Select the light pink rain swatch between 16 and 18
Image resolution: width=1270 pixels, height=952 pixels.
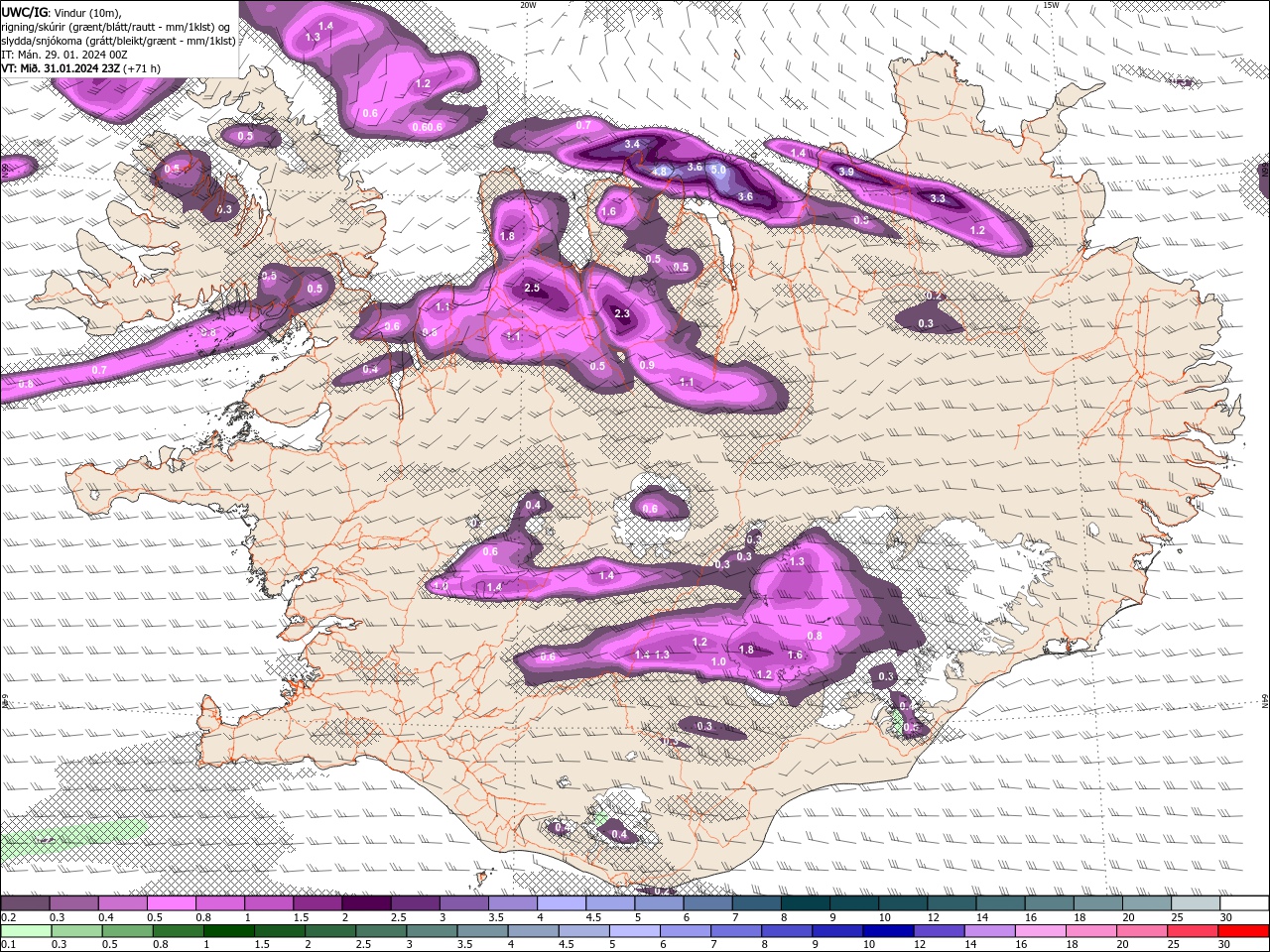[1041, 931]
